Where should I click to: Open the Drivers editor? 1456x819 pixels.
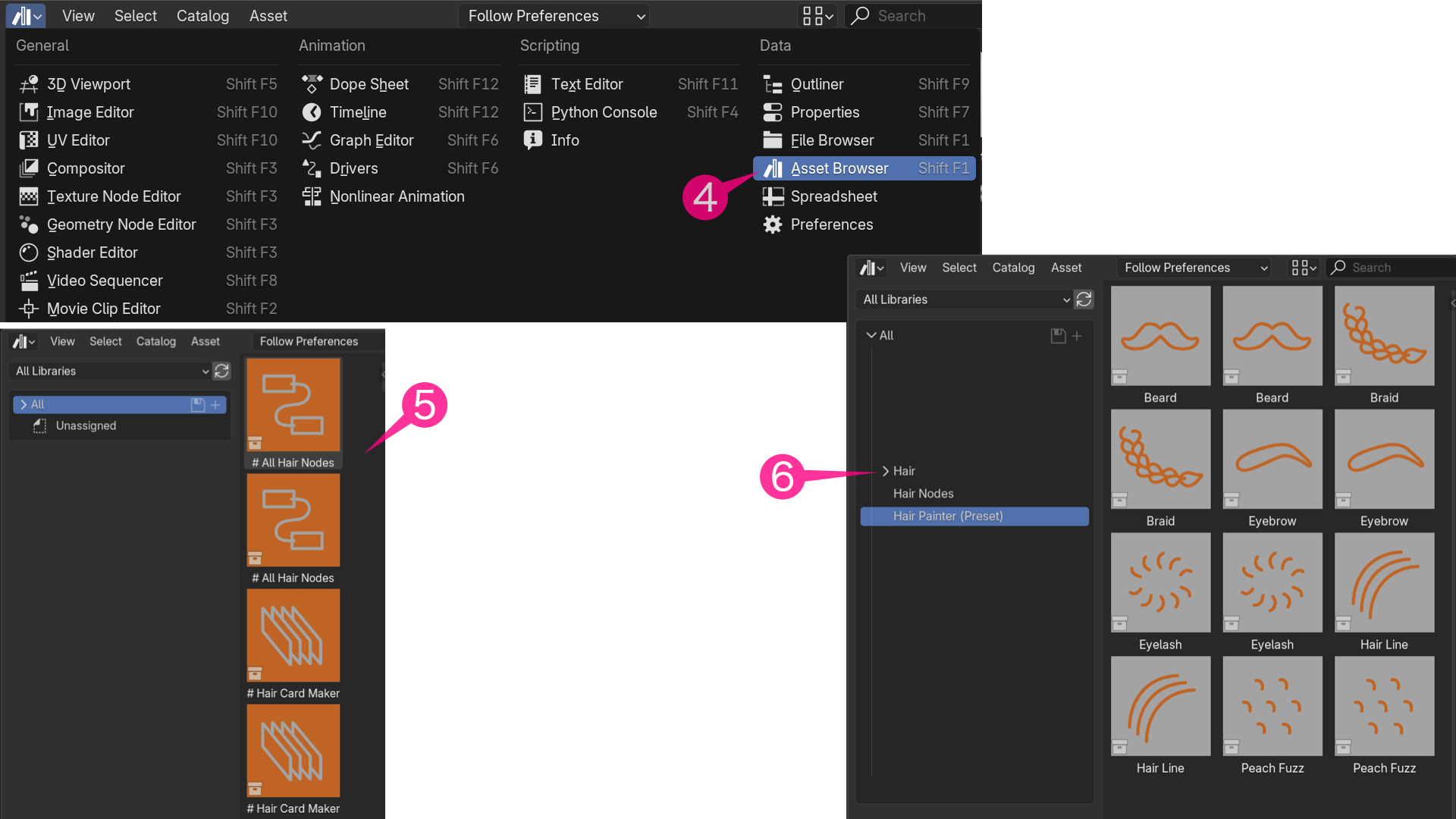400,168
